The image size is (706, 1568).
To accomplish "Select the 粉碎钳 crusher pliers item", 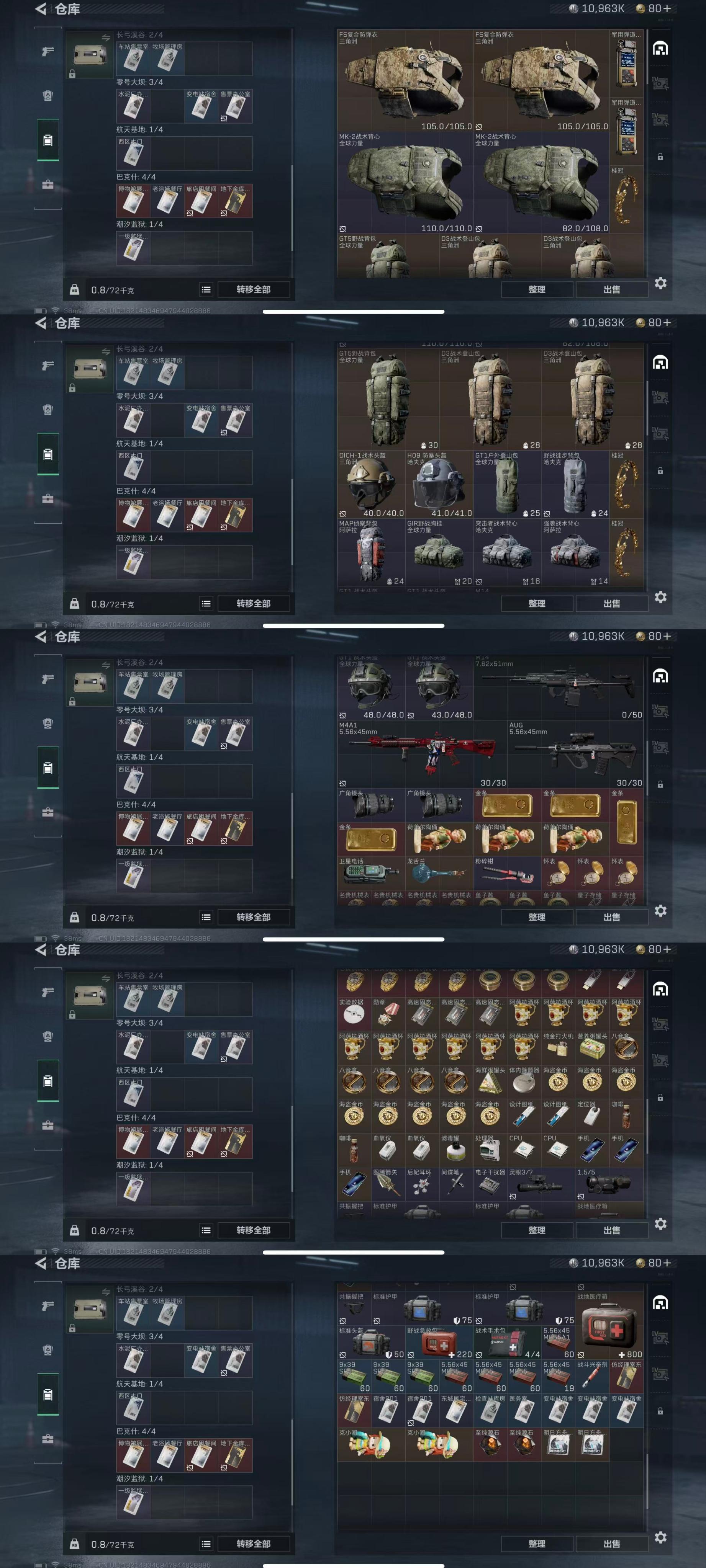I will click(507, 874).
